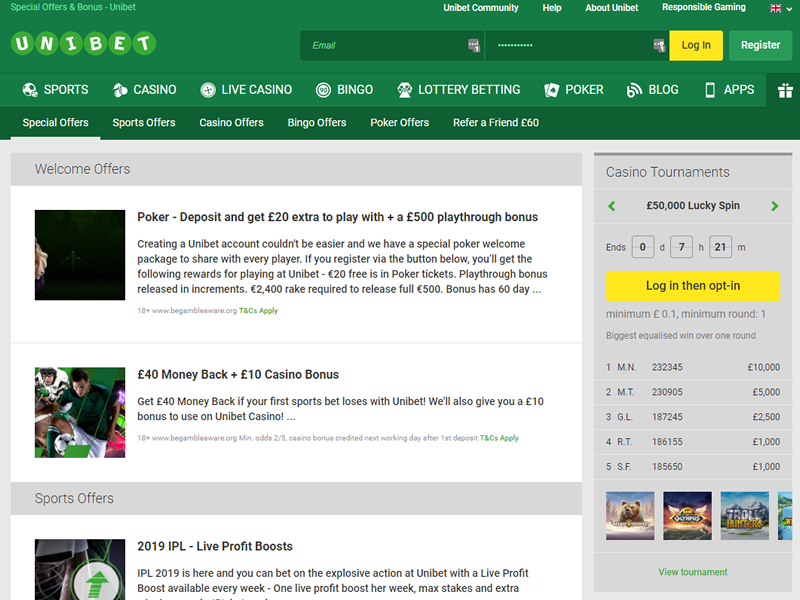Click the Blog feed icon

click(634, 90)
